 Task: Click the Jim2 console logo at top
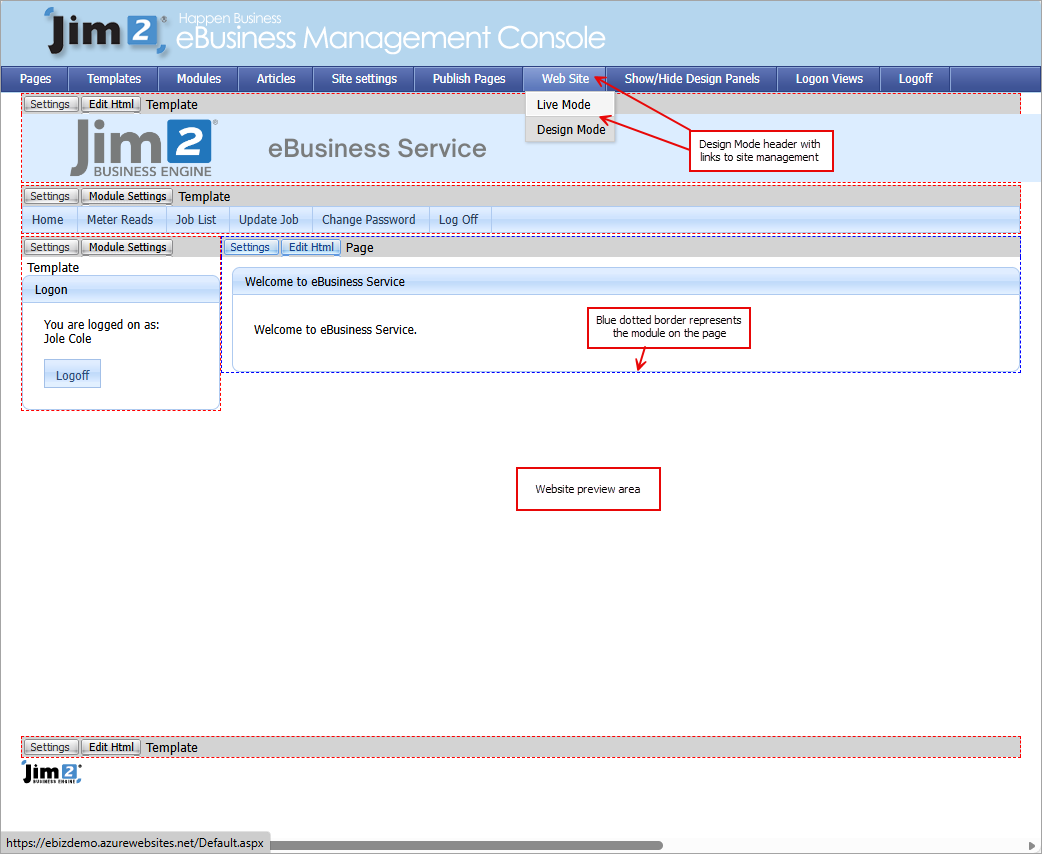point(106,31)
